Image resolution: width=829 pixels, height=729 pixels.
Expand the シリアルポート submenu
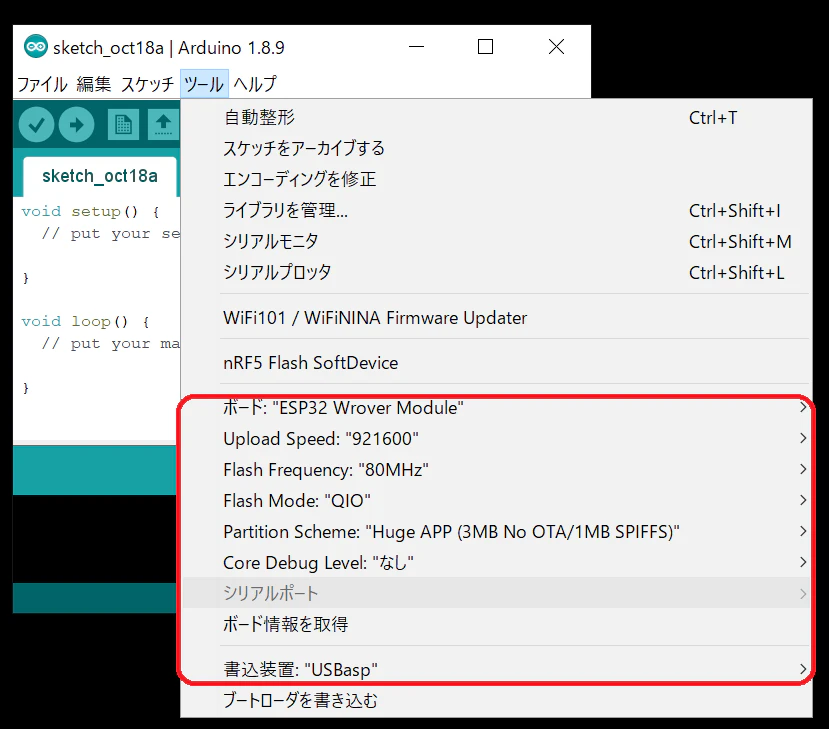(x=496, y=593)
